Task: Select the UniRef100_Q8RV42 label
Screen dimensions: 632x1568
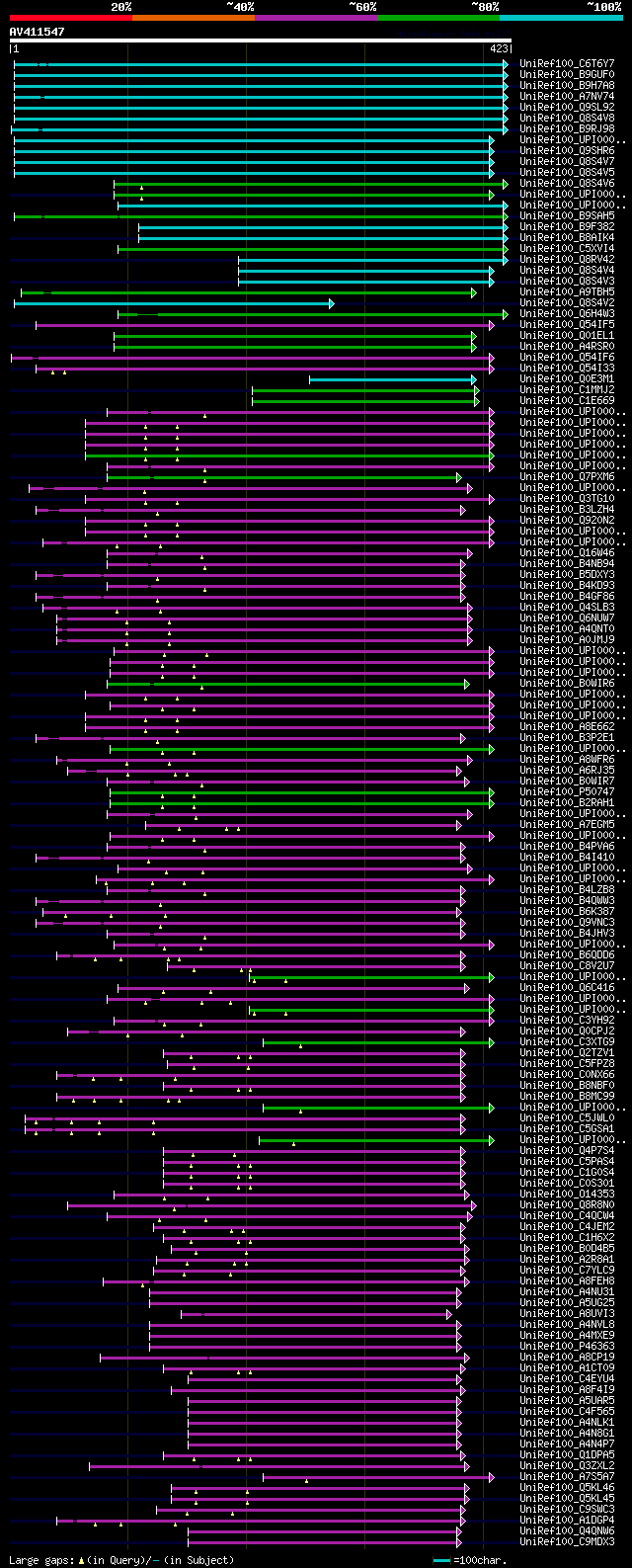Action: 567,259
